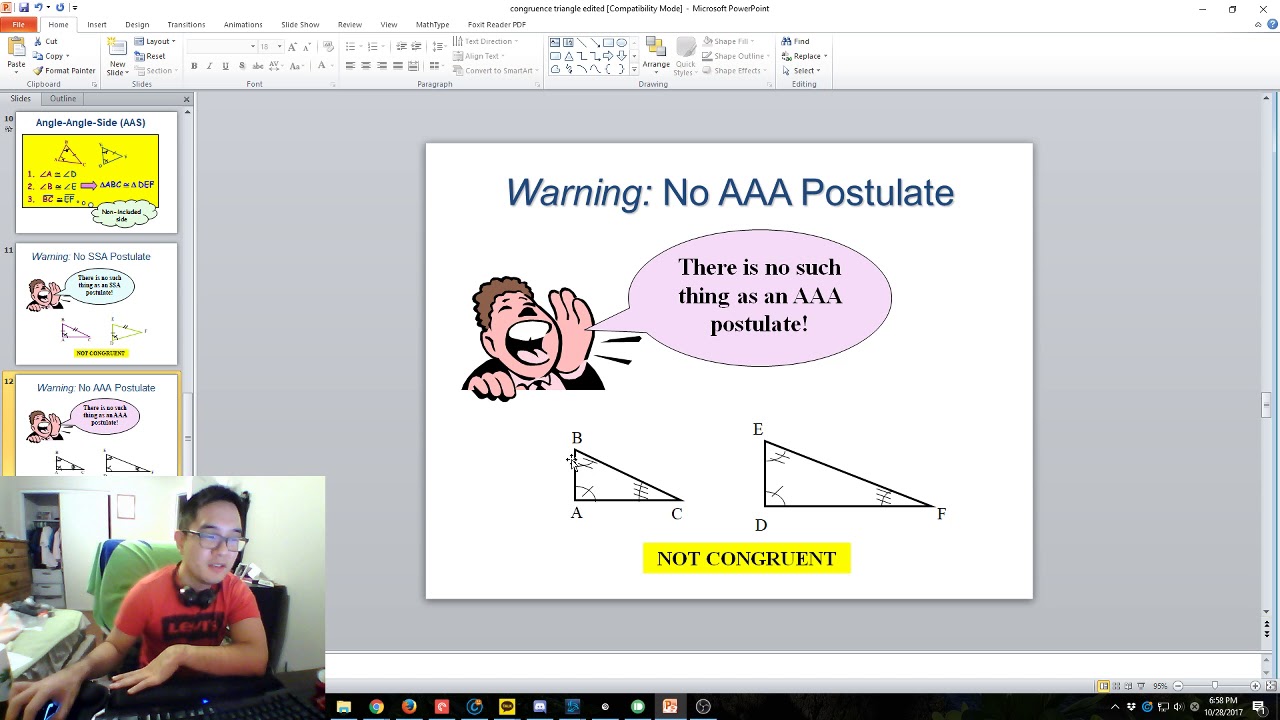
Task: Open the font size dropdown
Action: tap(278, 46)
